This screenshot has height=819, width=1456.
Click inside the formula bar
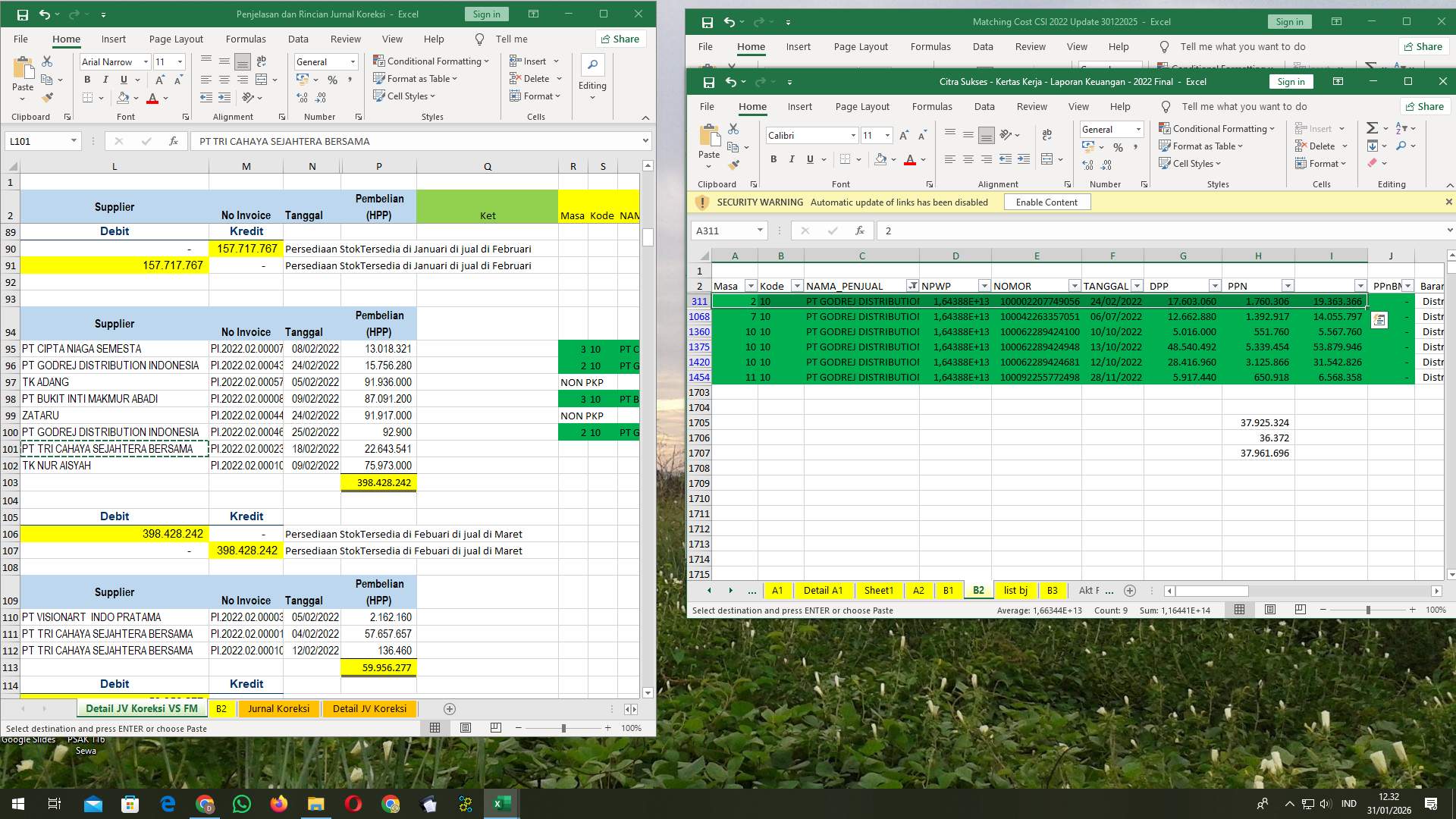pyautogui.click(x=1062, y=231)
